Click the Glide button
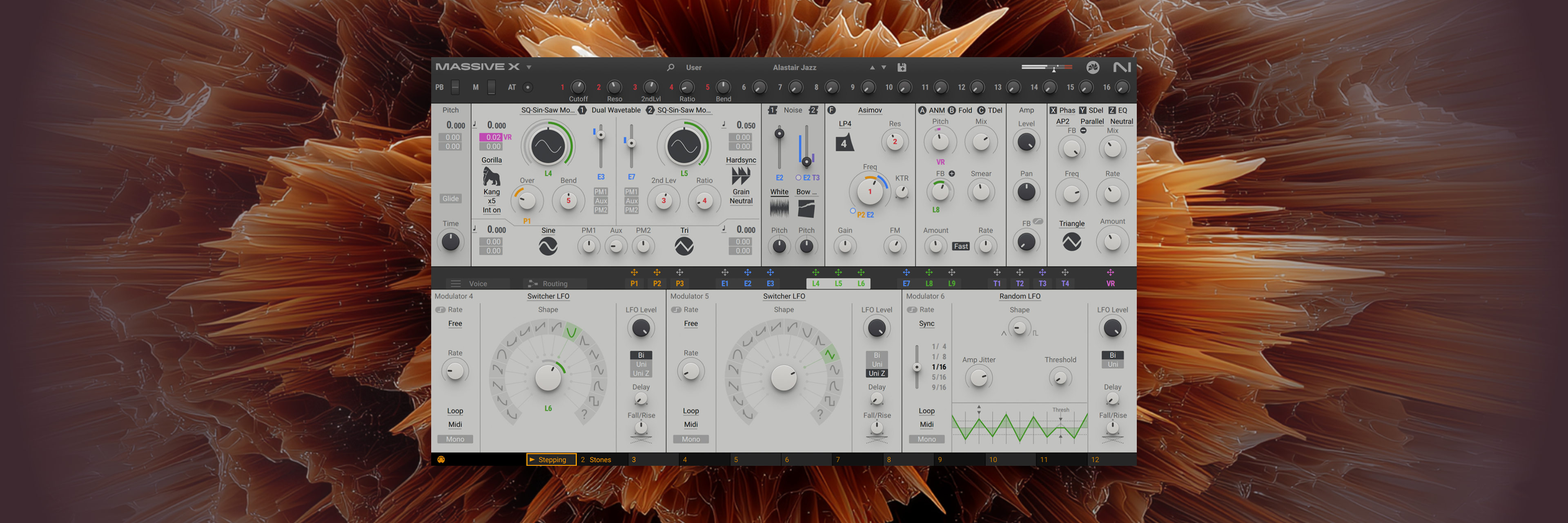Image resolution: width=1568 pixels, height=523 pixels. [x=450, y=199]
